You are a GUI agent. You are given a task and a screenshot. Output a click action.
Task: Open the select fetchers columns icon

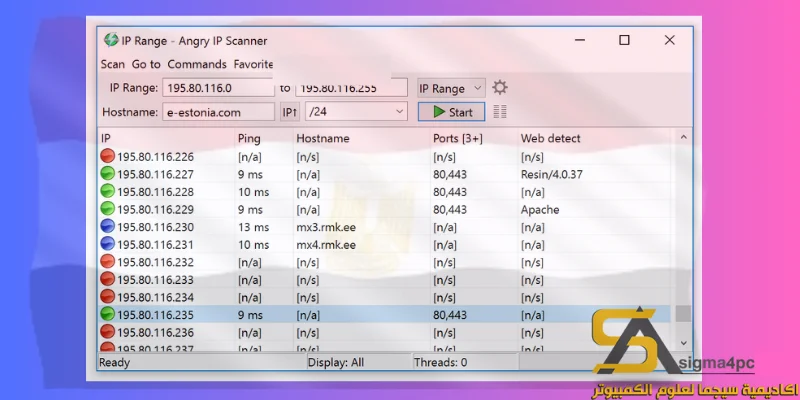(x=500, y=112)
